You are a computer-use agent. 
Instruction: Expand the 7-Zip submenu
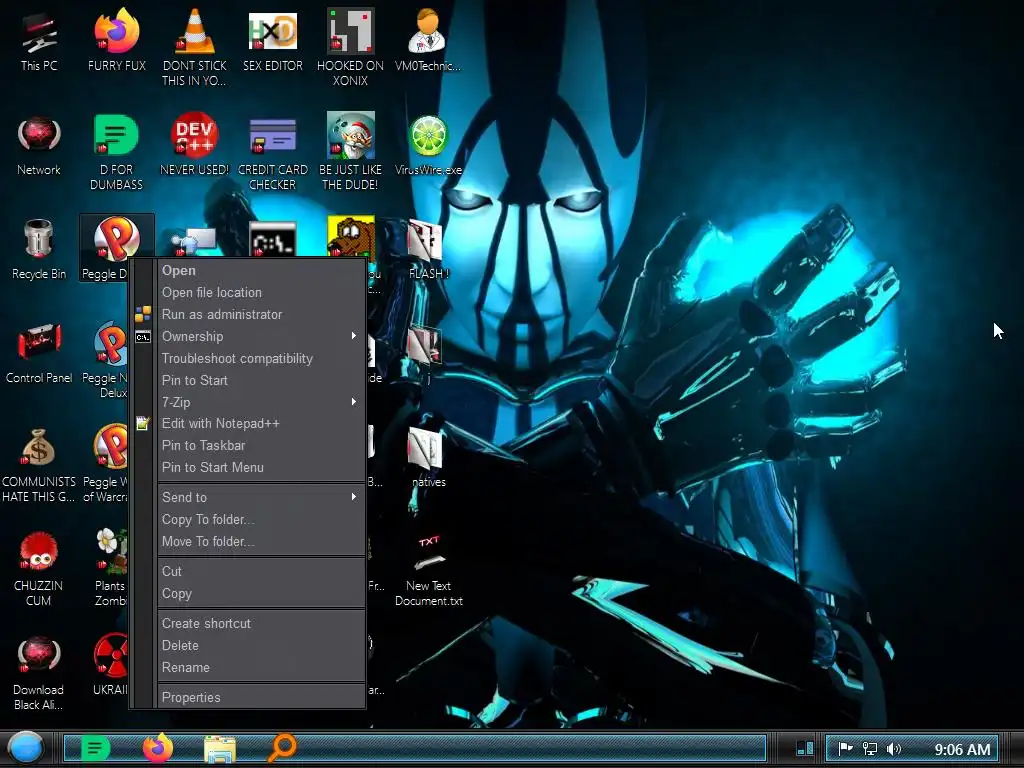pyautogui.click(x=261, y=402)
